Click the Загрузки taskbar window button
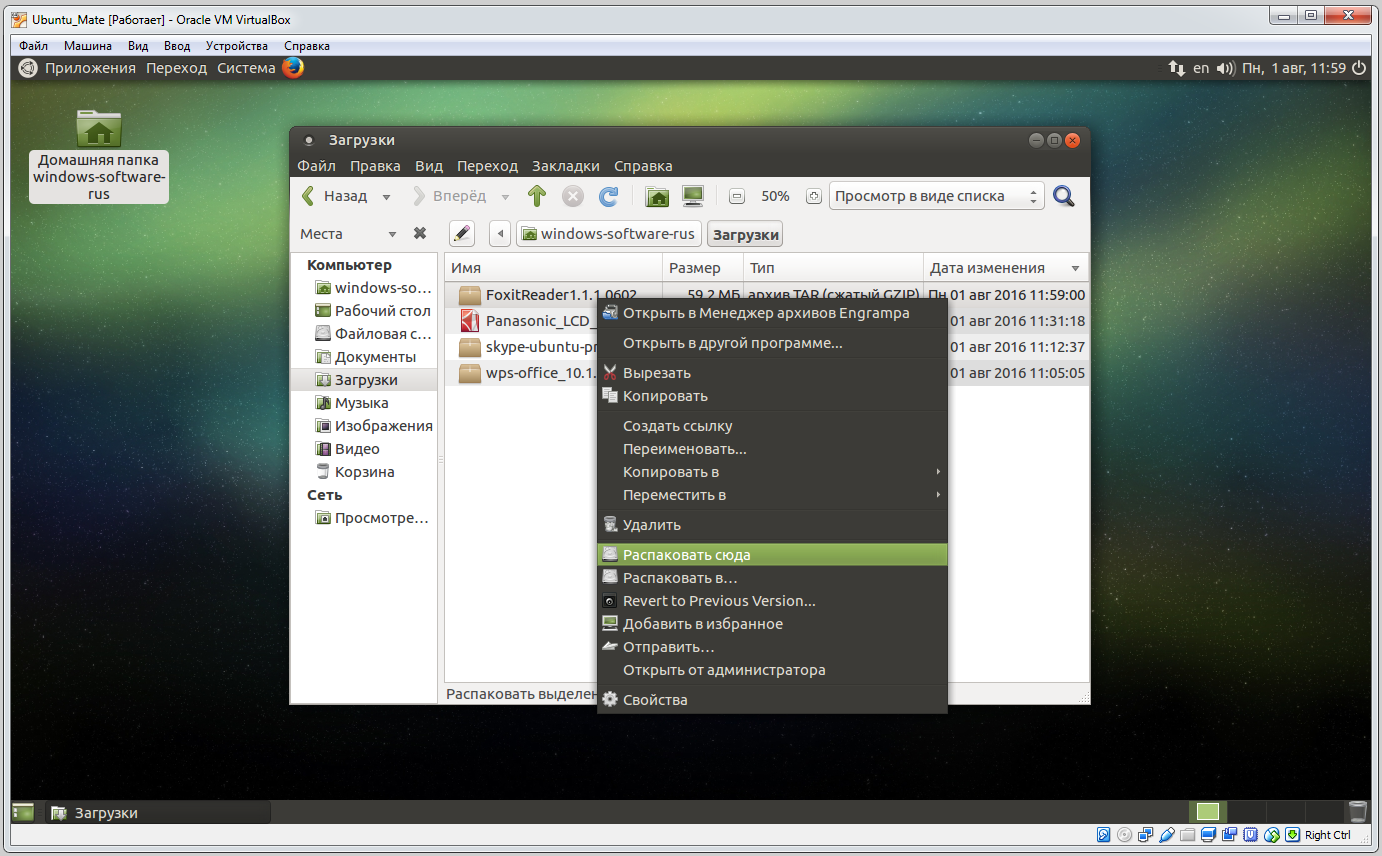This screenshot has height=856, width=1382. pyautogui.click(x=107, y=812)
